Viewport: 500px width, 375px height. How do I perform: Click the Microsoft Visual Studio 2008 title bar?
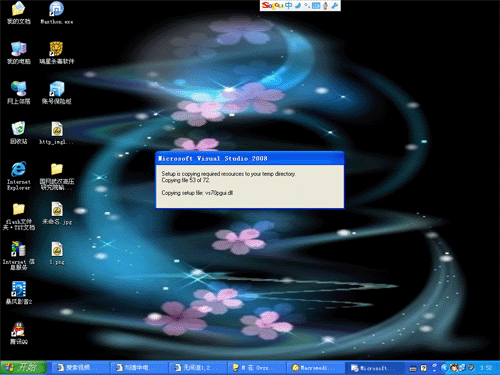[x=250, y=158]
